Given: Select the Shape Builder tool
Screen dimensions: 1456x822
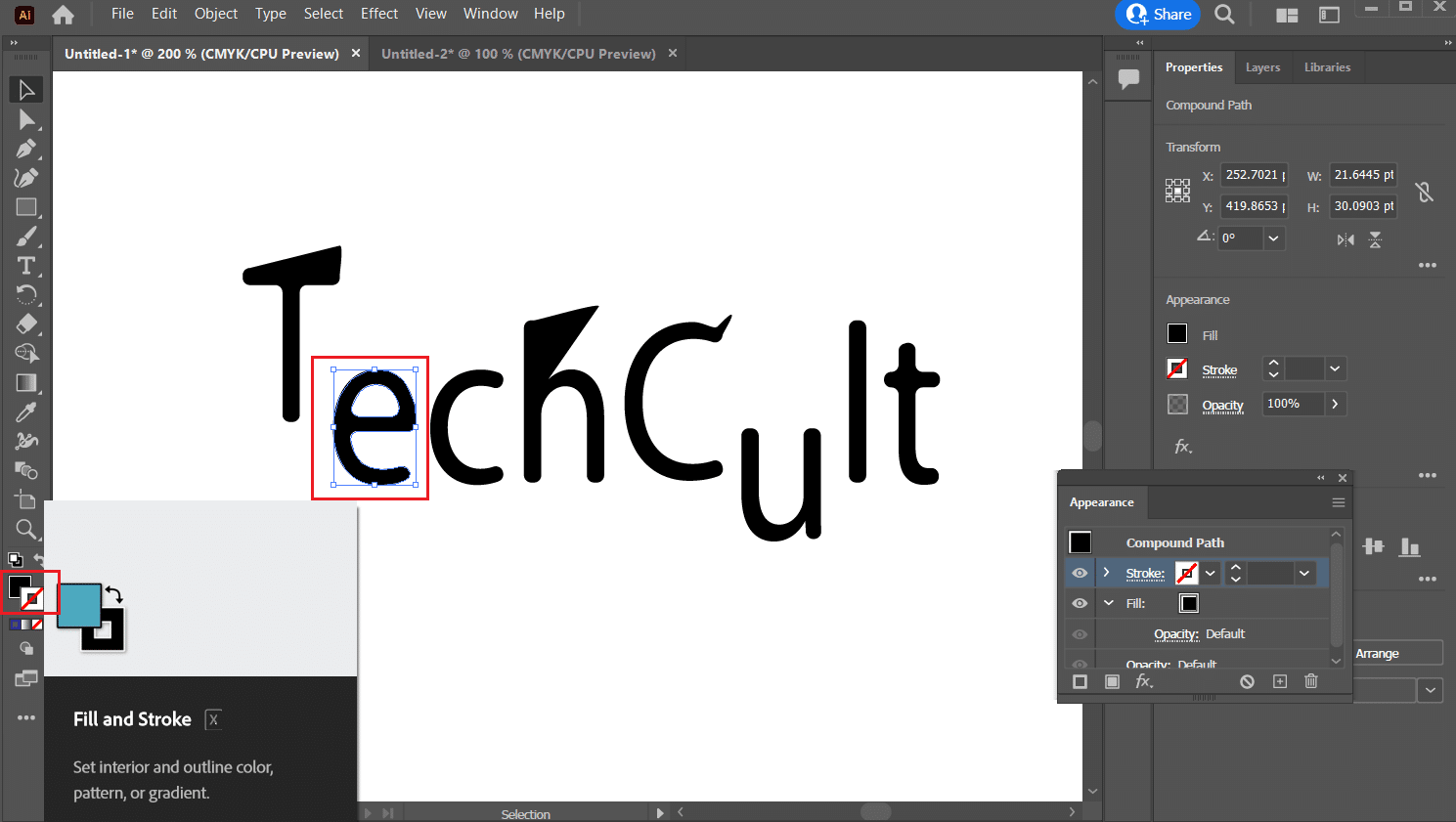Looking at the screenshot, I should 26,354.
